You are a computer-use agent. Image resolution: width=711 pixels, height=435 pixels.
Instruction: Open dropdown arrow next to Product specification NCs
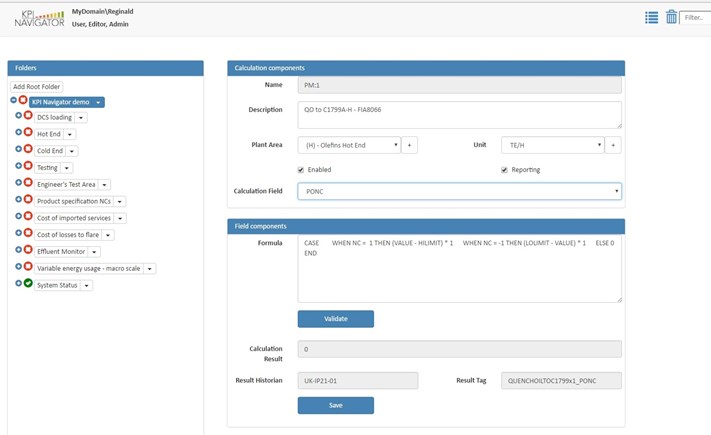click(120, 201)
